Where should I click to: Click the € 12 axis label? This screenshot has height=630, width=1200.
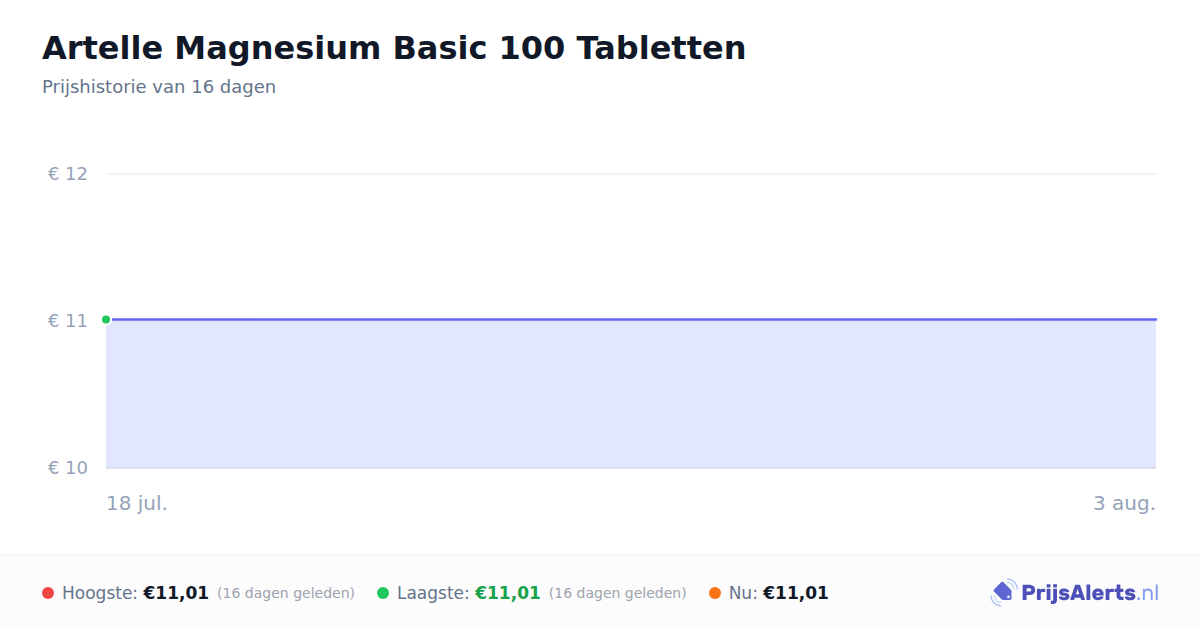68,174
